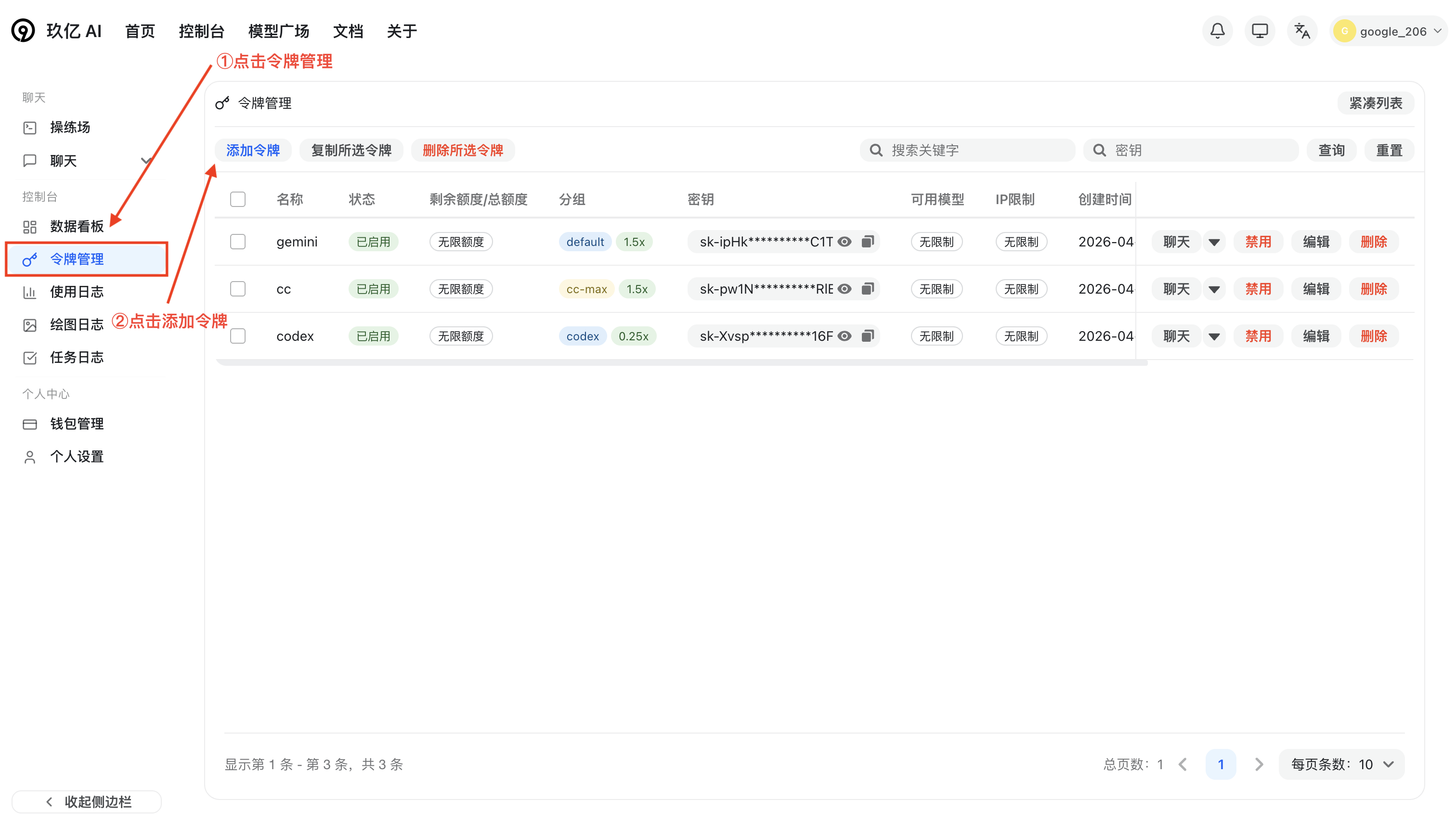This screenshot has width=1456, height=825.
Task: Focus the 密钥 search input field
Action: (1191, 150)
